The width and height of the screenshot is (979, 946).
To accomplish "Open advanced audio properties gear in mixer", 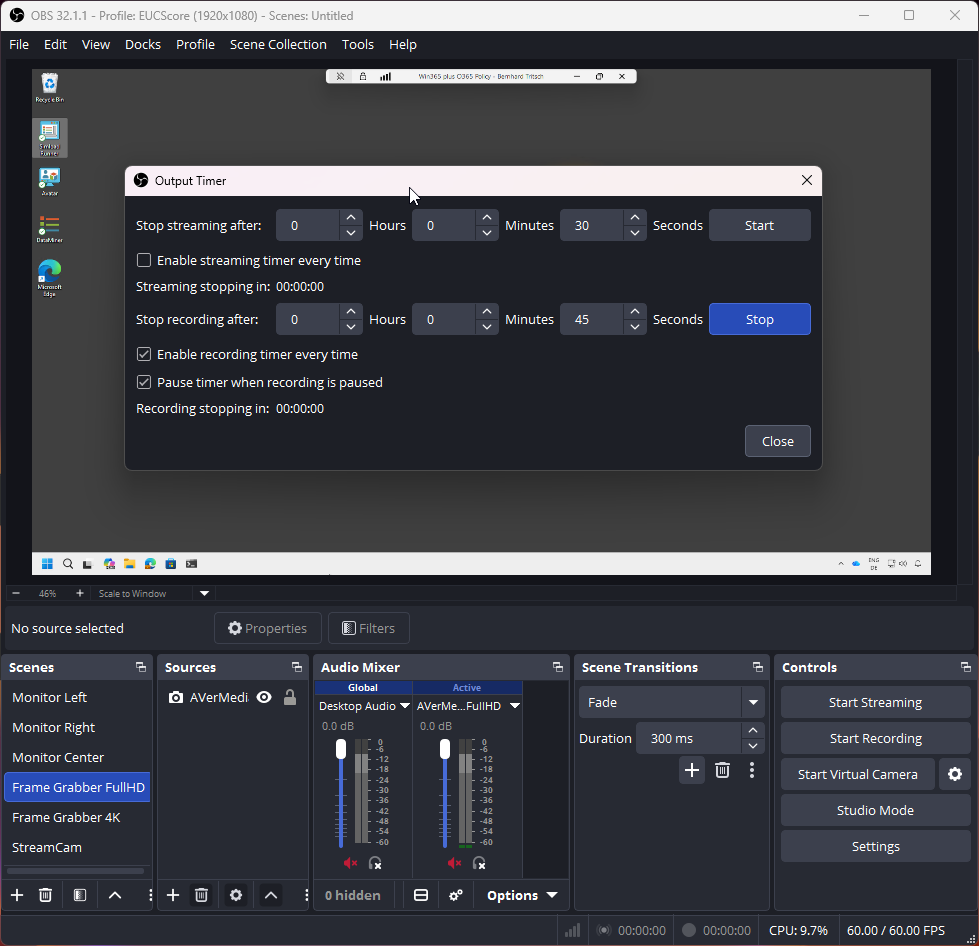I will (455, 895).
